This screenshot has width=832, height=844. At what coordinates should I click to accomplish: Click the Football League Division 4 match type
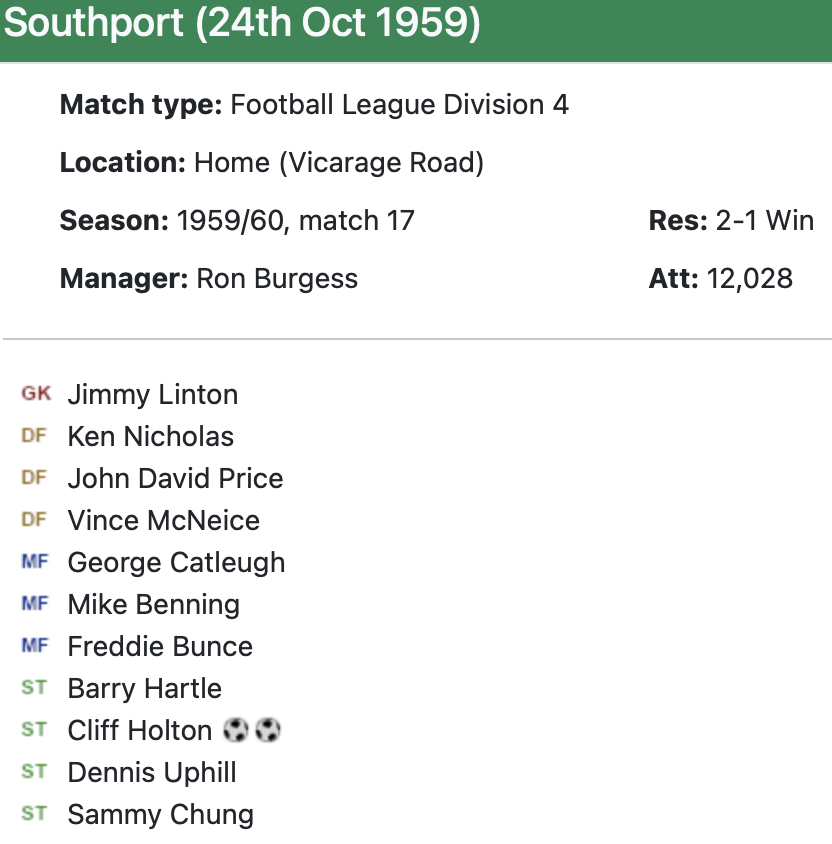399,105
